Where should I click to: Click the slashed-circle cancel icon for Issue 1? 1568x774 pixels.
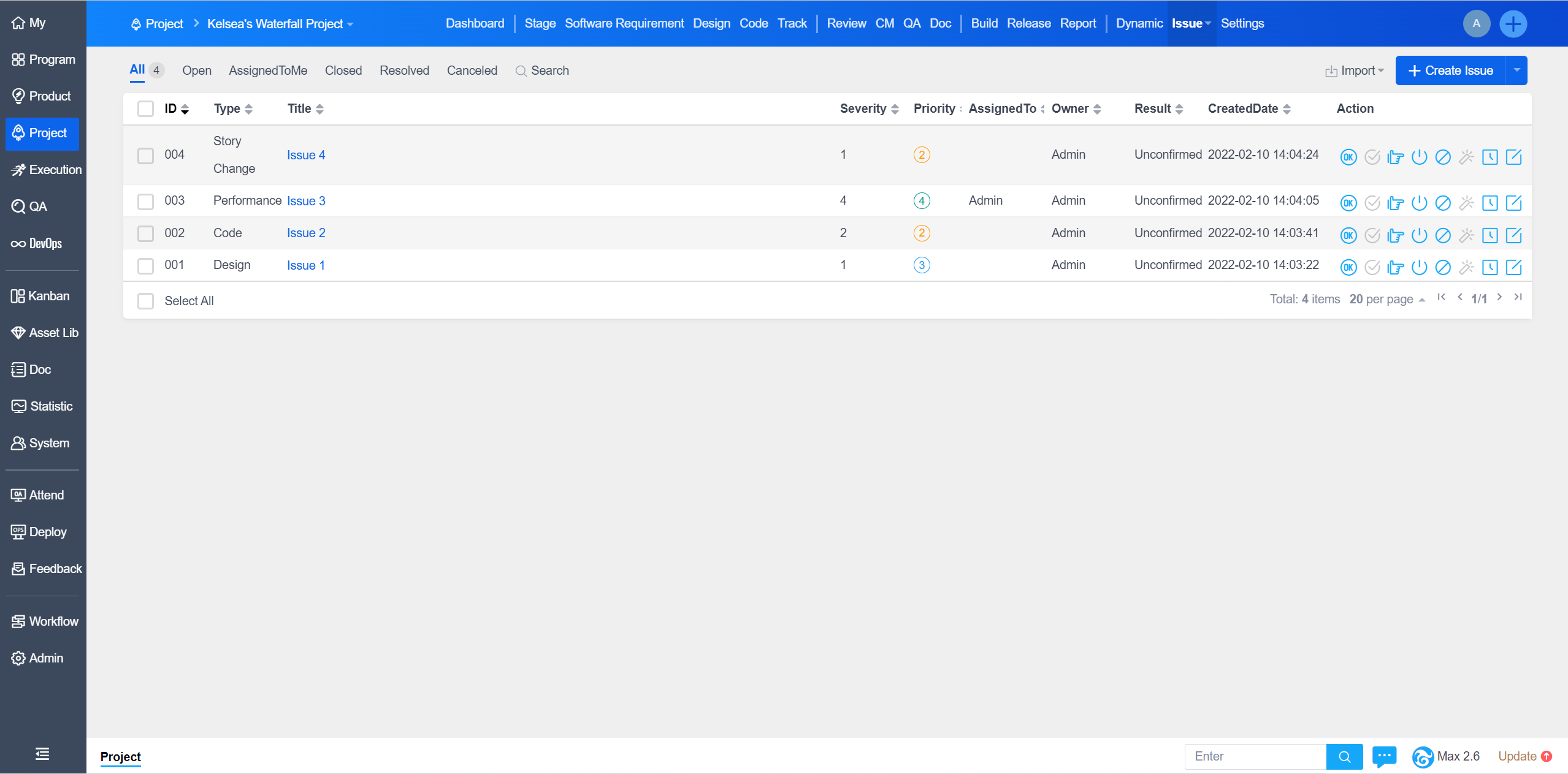point(1443,267)
